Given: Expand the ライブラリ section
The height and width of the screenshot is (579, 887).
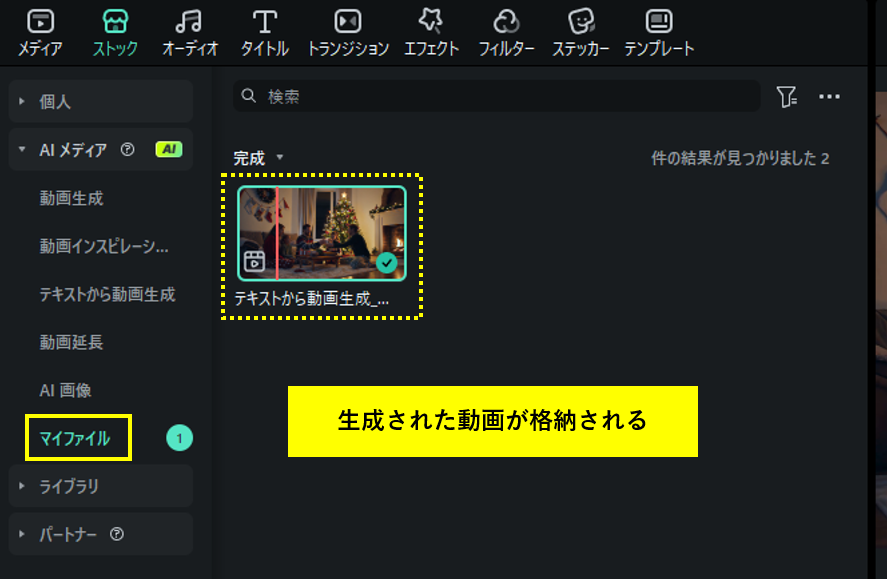Looking at the screenshot, I should (x=23, y=486).
